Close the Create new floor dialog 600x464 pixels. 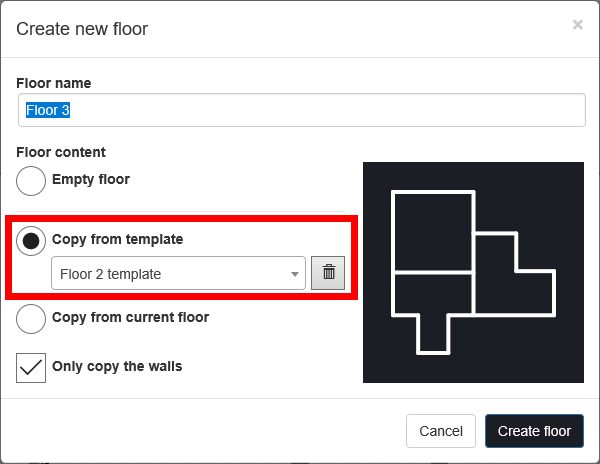[577, 25]
